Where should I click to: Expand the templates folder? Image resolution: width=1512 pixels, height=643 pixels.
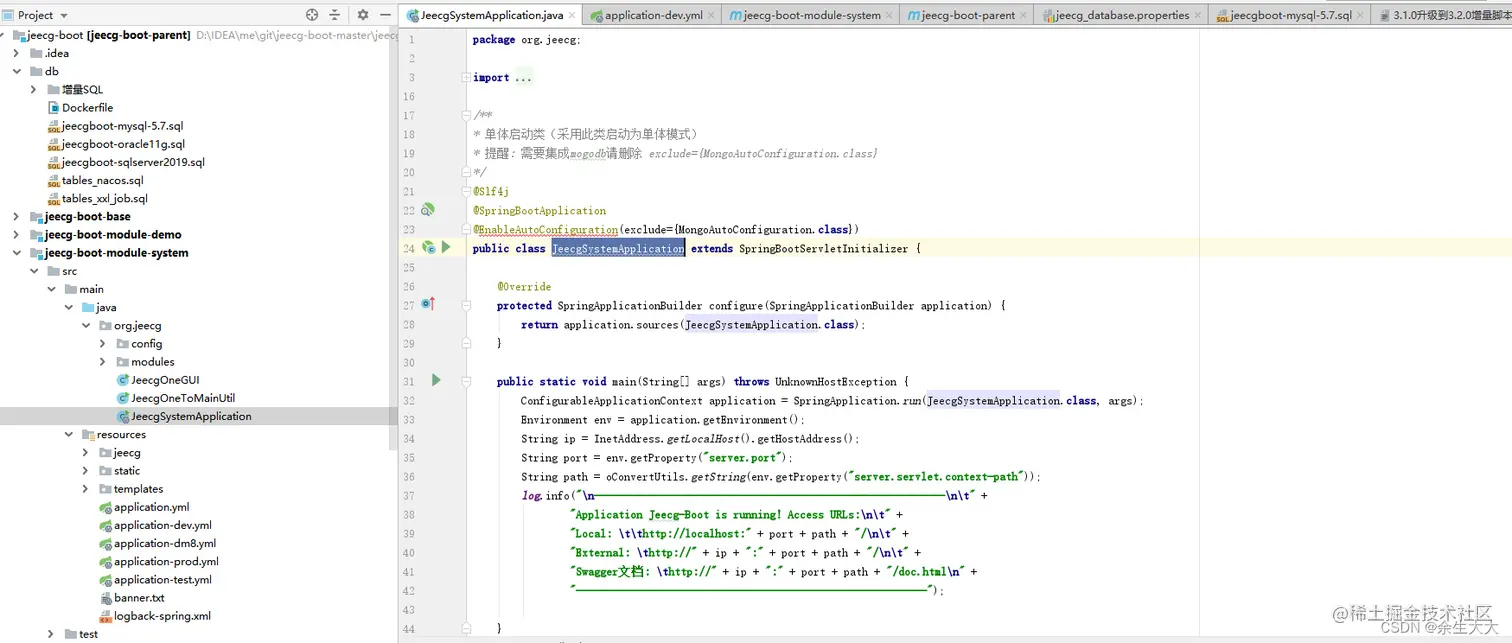[86, 489]
